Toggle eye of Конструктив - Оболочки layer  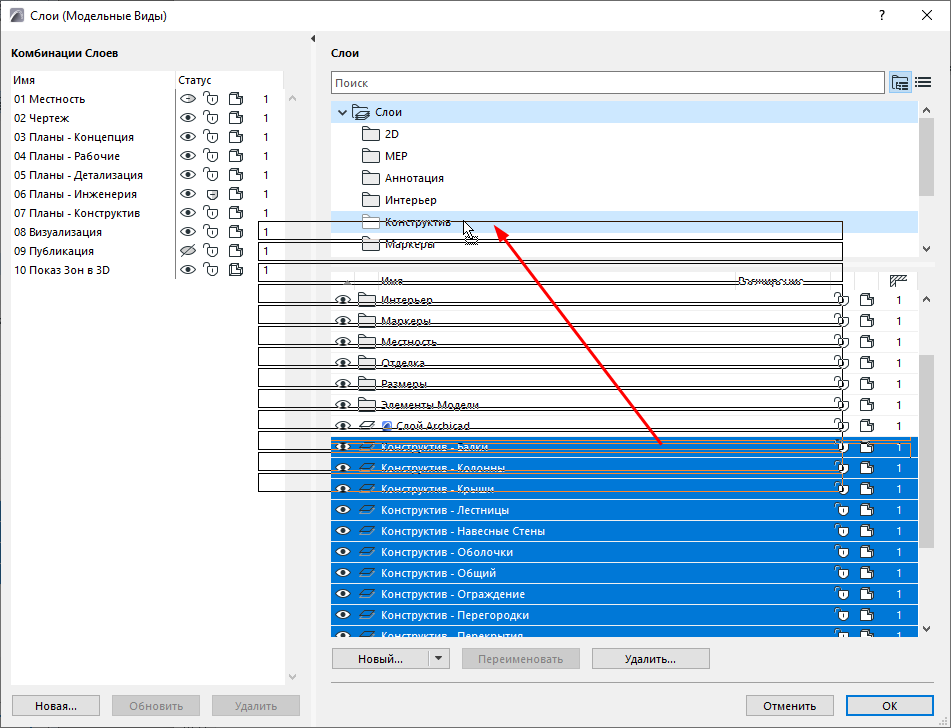[x=343, y=552]
